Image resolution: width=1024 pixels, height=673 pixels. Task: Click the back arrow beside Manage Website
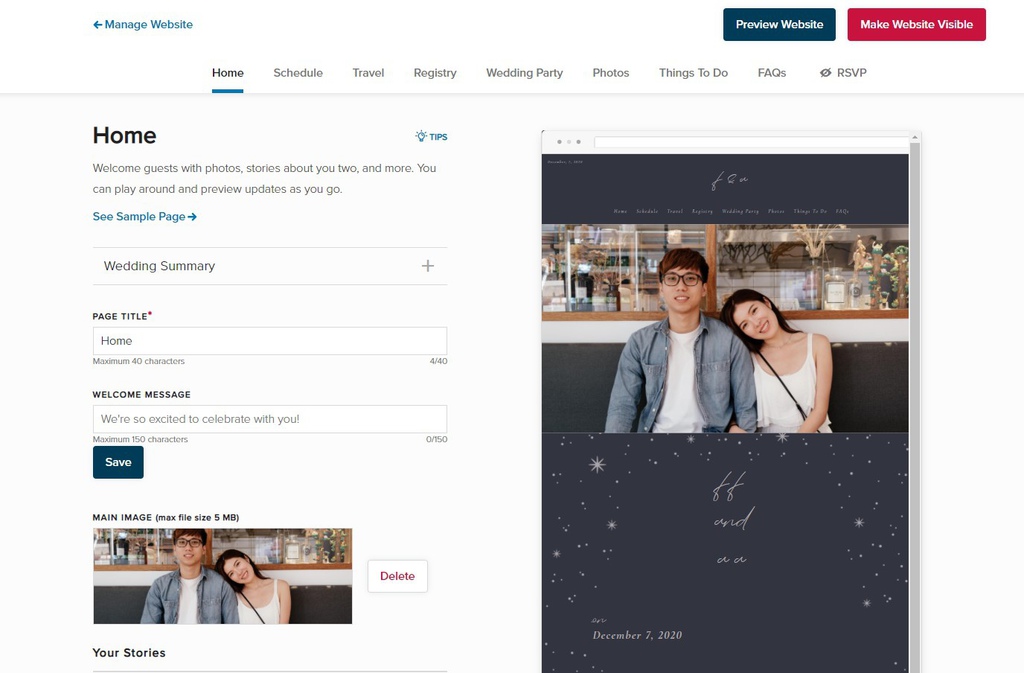click(97, 25)
